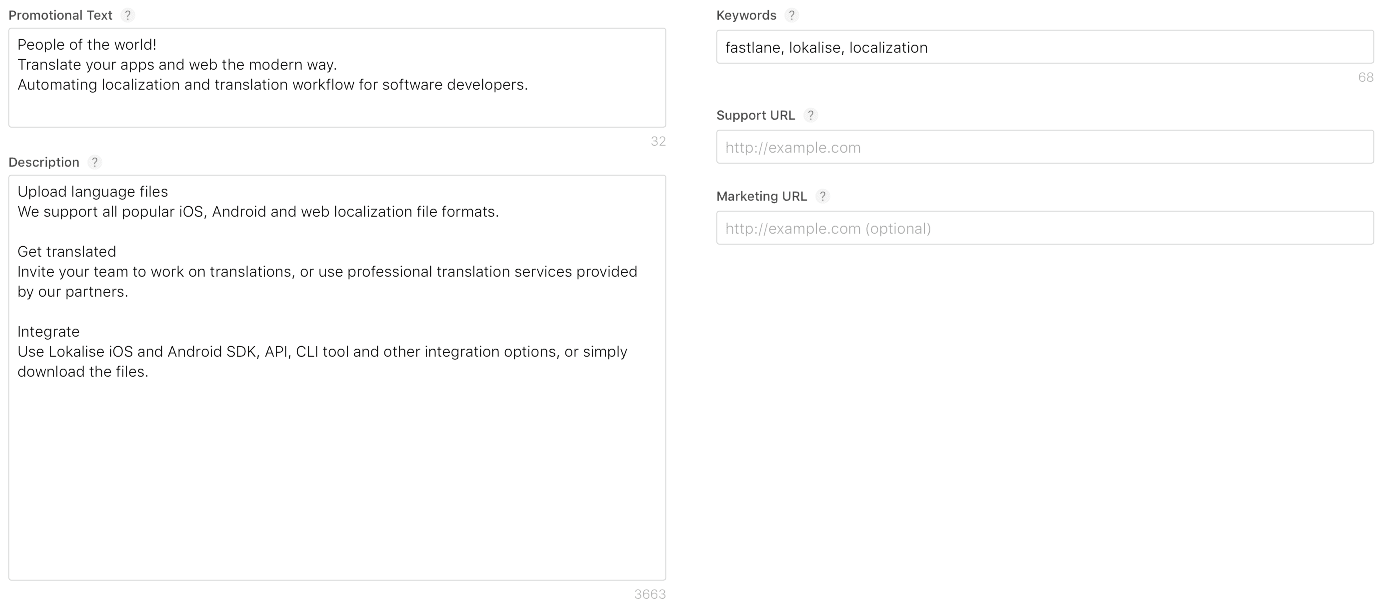Focus the Keywords input field
The image size is (1383, 604).
pyautogui.click(x=1044, y=48)
